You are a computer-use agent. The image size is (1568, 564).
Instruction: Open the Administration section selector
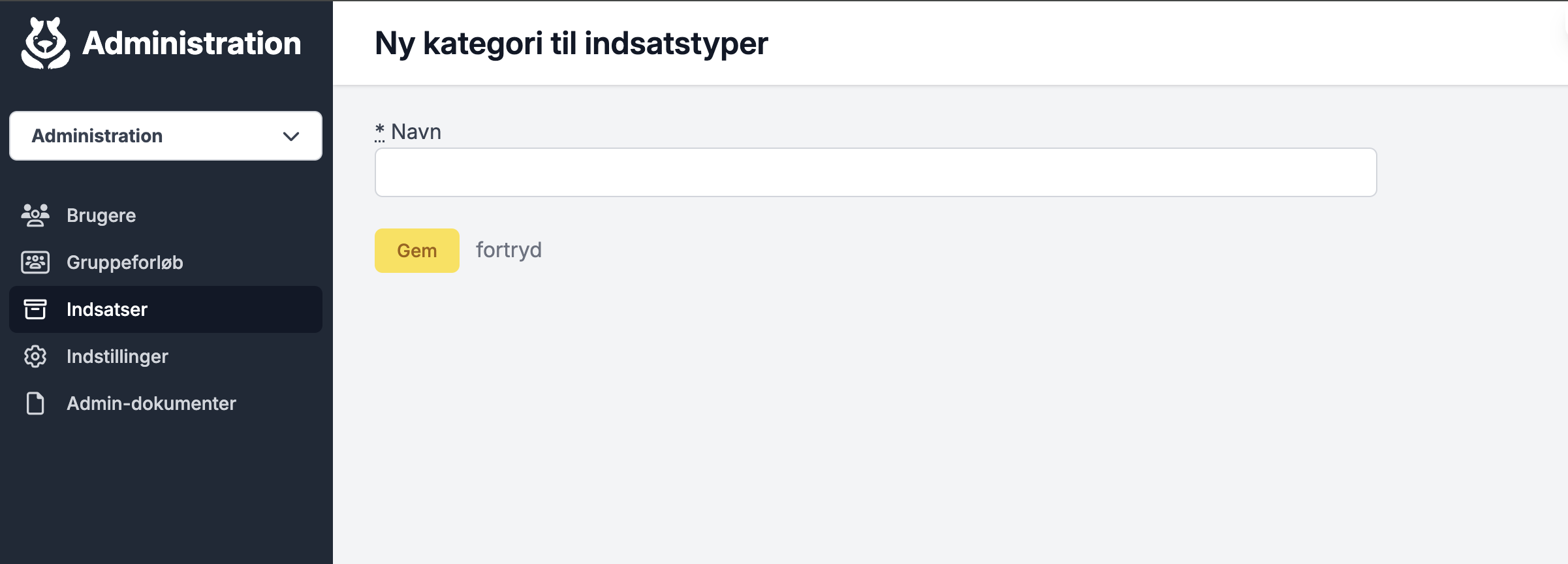pos(166,136)
